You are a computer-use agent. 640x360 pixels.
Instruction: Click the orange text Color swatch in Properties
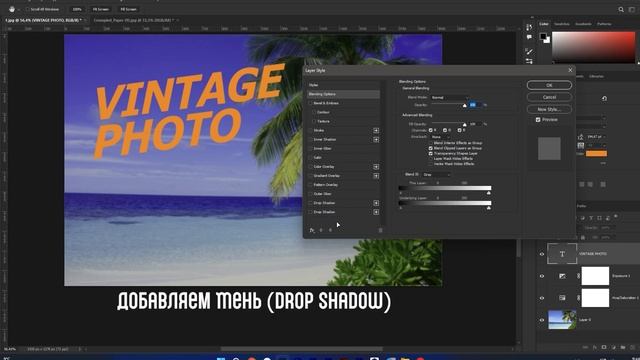pyautogui.click(x=596, y=153)
